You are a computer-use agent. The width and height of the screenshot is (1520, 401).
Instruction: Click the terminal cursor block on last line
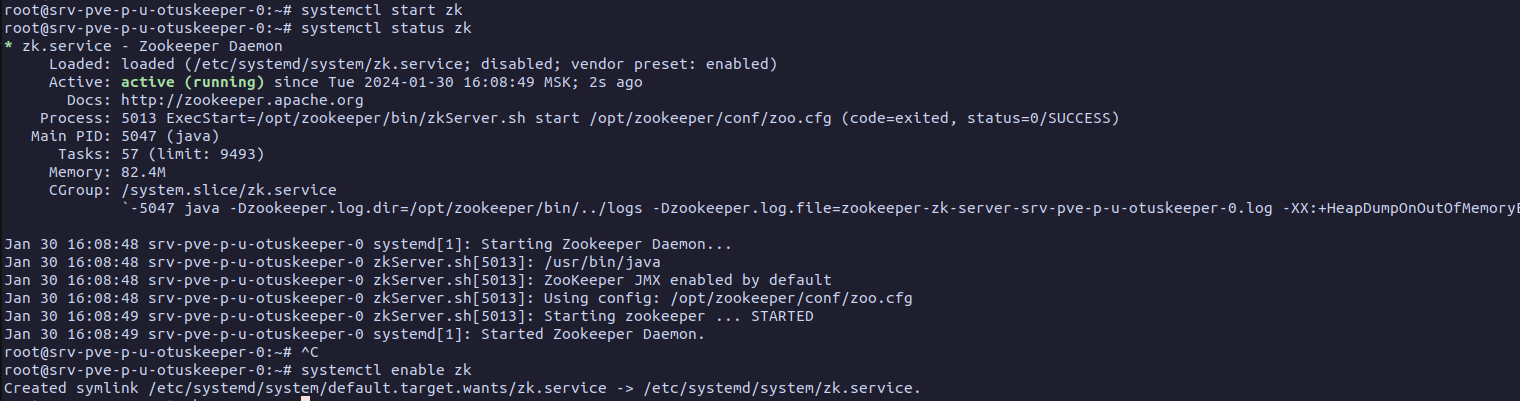306,397
